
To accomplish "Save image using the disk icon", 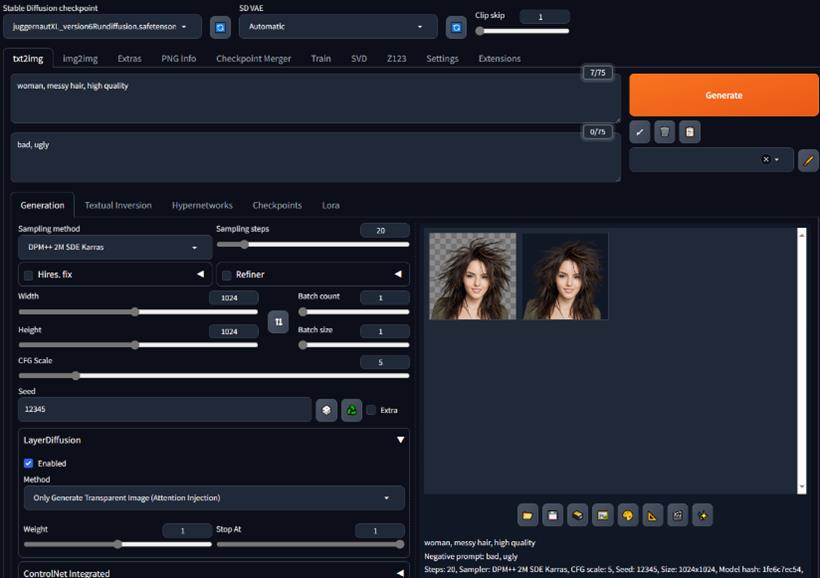I will click(552, 515).
